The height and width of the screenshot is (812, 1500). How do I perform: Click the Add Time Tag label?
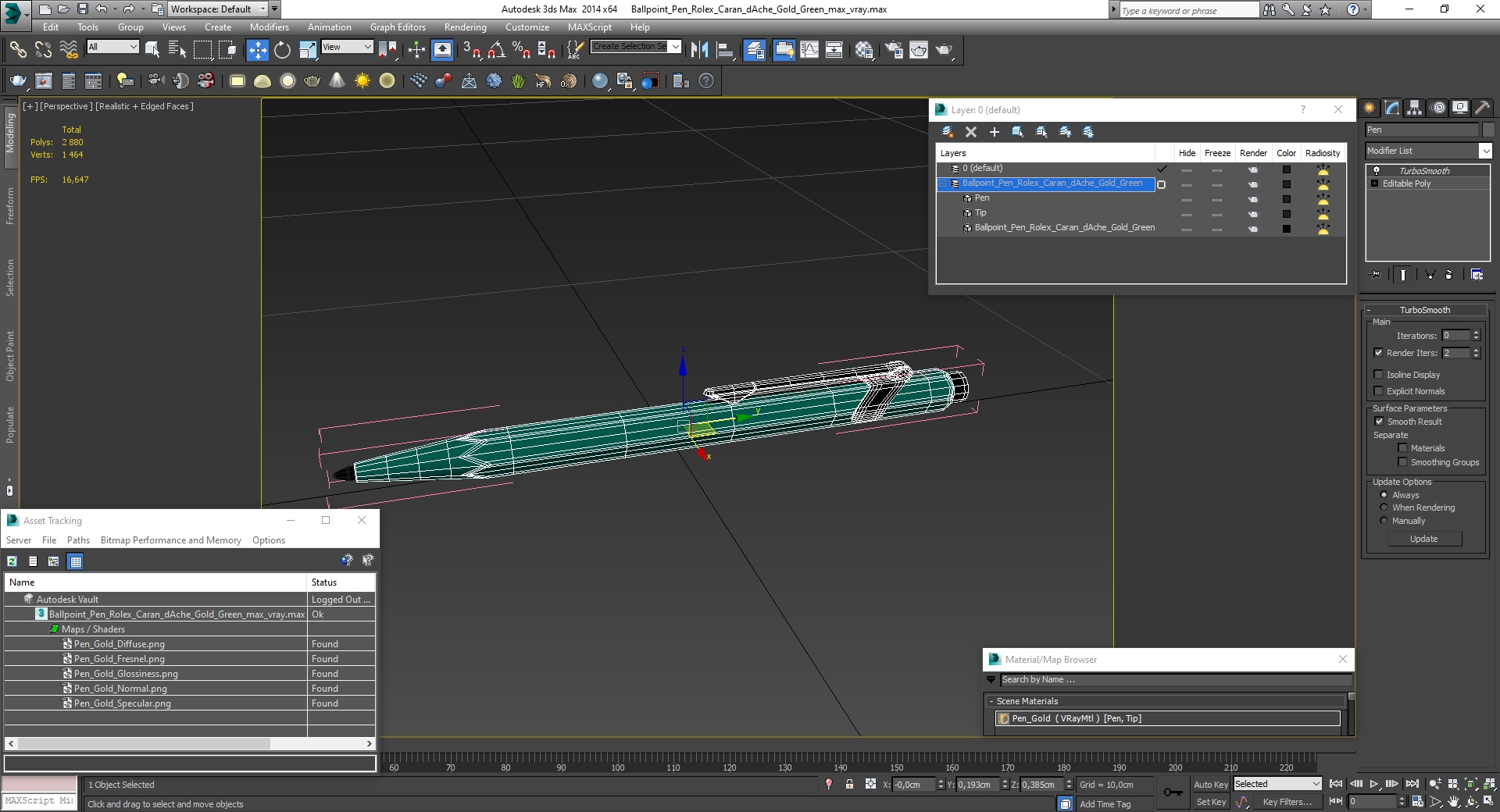click(x=1105, y=804)
